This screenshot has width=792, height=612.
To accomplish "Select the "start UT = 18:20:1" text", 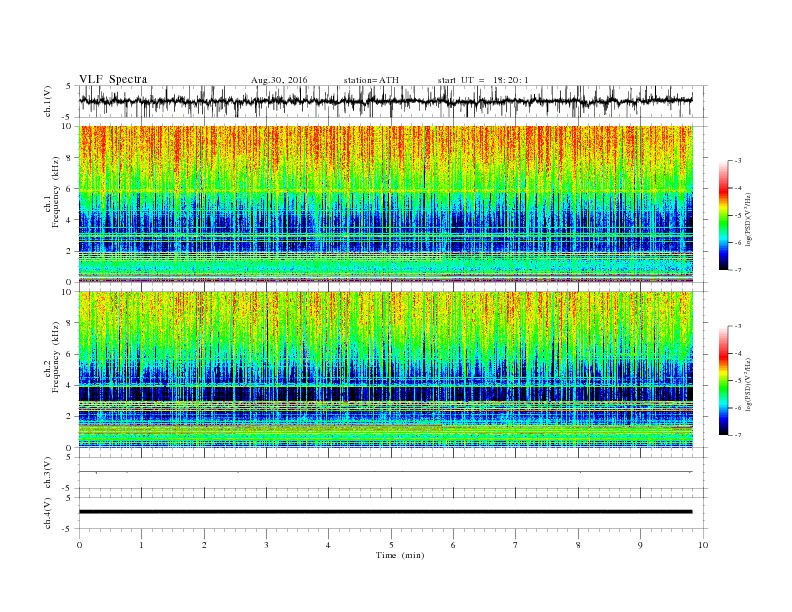I will click(x=483, y=80).
